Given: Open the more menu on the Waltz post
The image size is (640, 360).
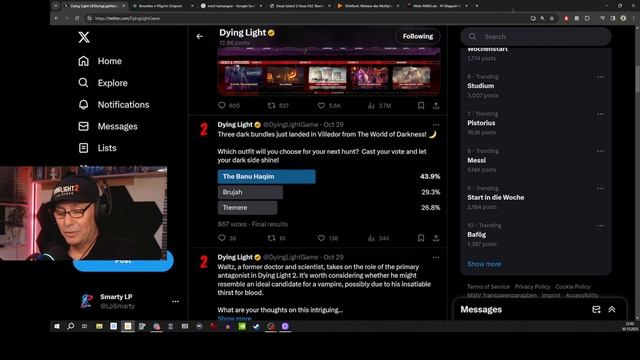Looking at the screenshot, I should point(436,258).
